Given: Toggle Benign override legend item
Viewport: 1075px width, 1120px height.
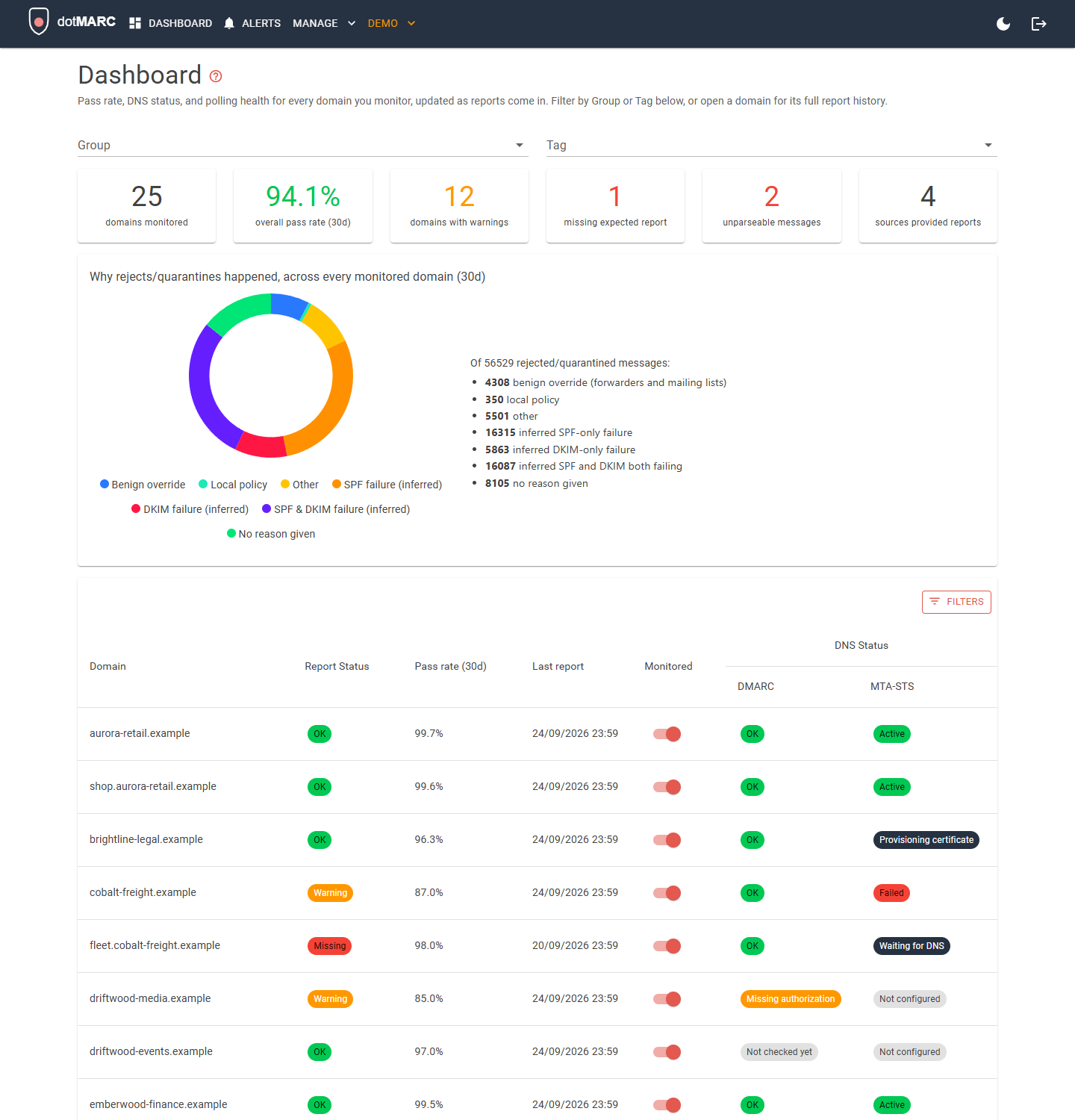Looking at the screenshot, I should click(143, 485).
